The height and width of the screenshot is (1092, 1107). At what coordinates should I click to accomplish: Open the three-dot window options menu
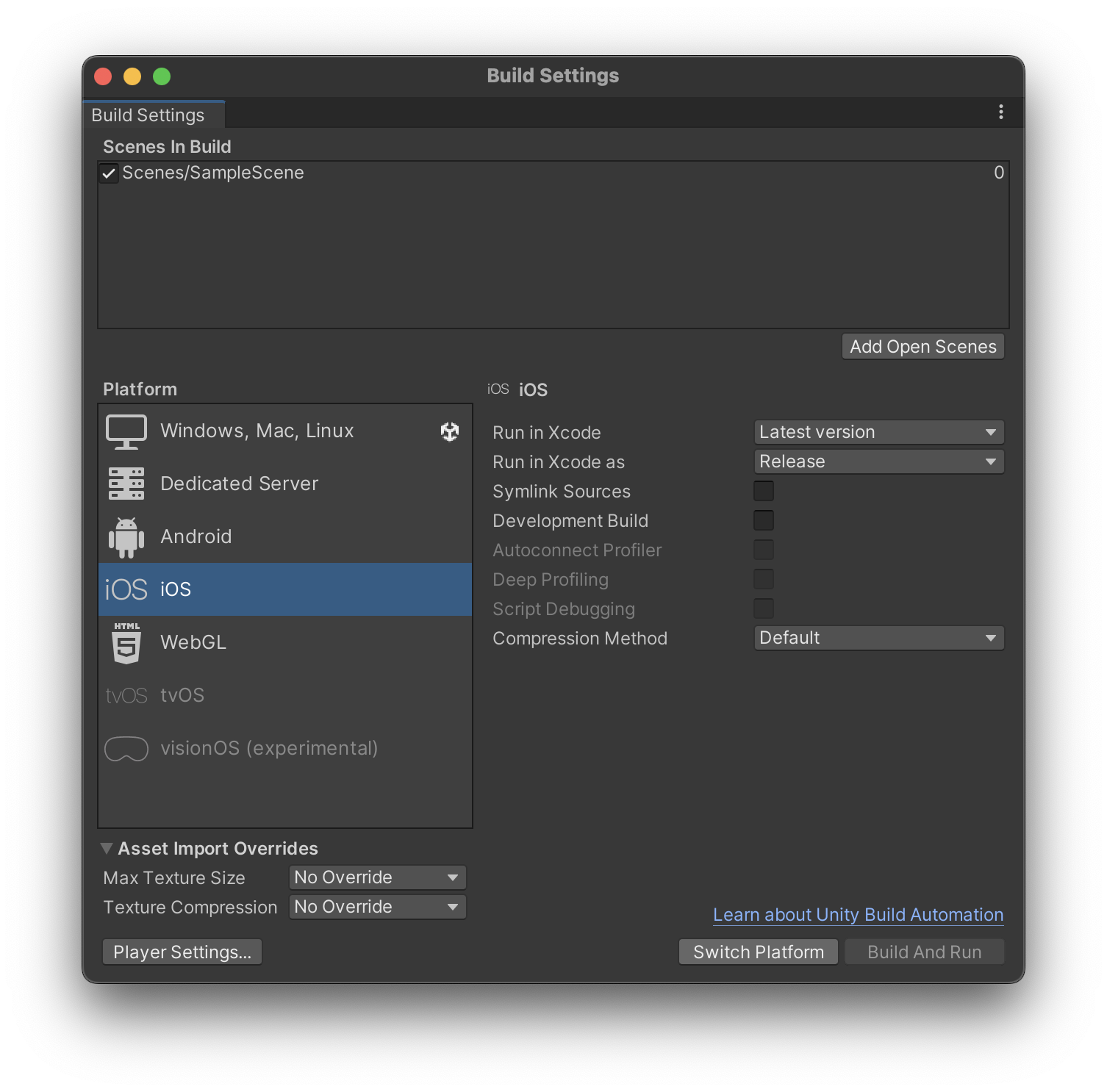(1001, 112)
